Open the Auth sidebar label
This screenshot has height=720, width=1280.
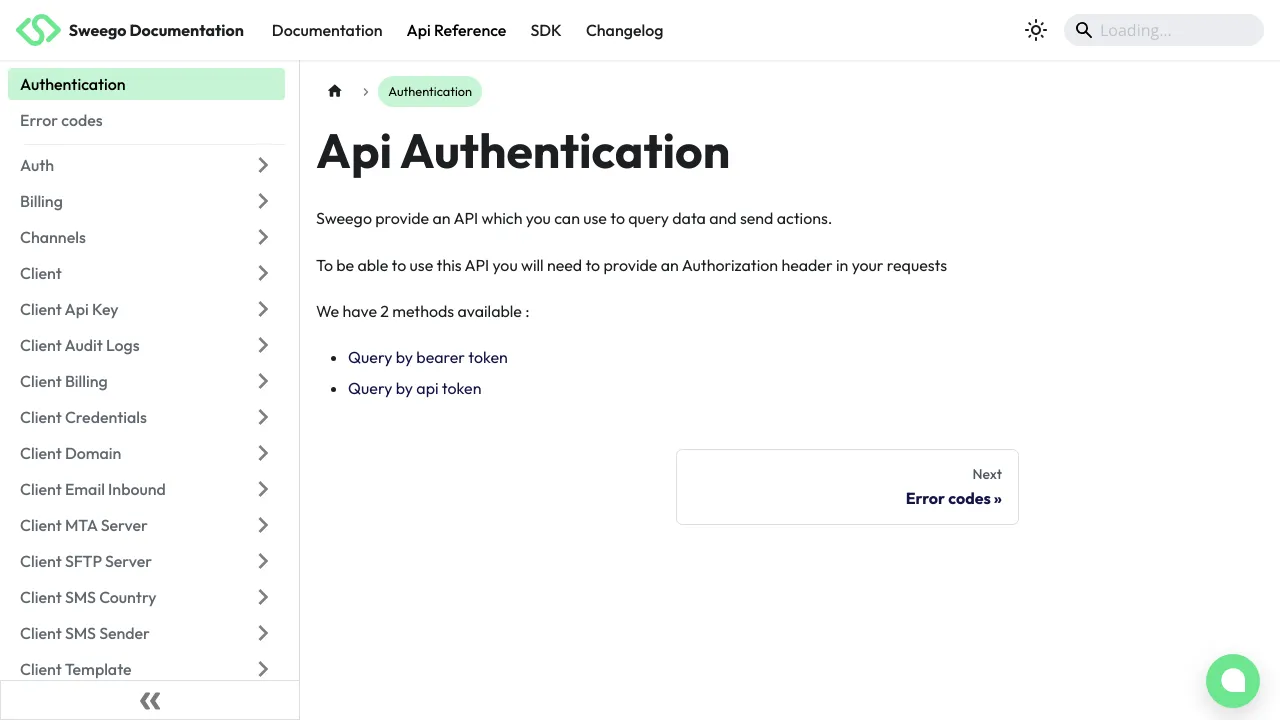tap(37, 165)
